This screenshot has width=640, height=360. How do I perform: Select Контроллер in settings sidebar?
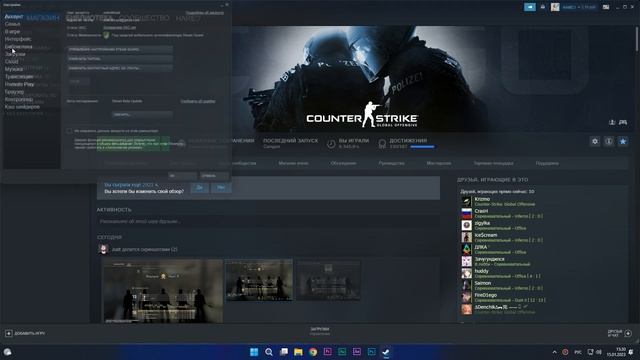(19, 99)
